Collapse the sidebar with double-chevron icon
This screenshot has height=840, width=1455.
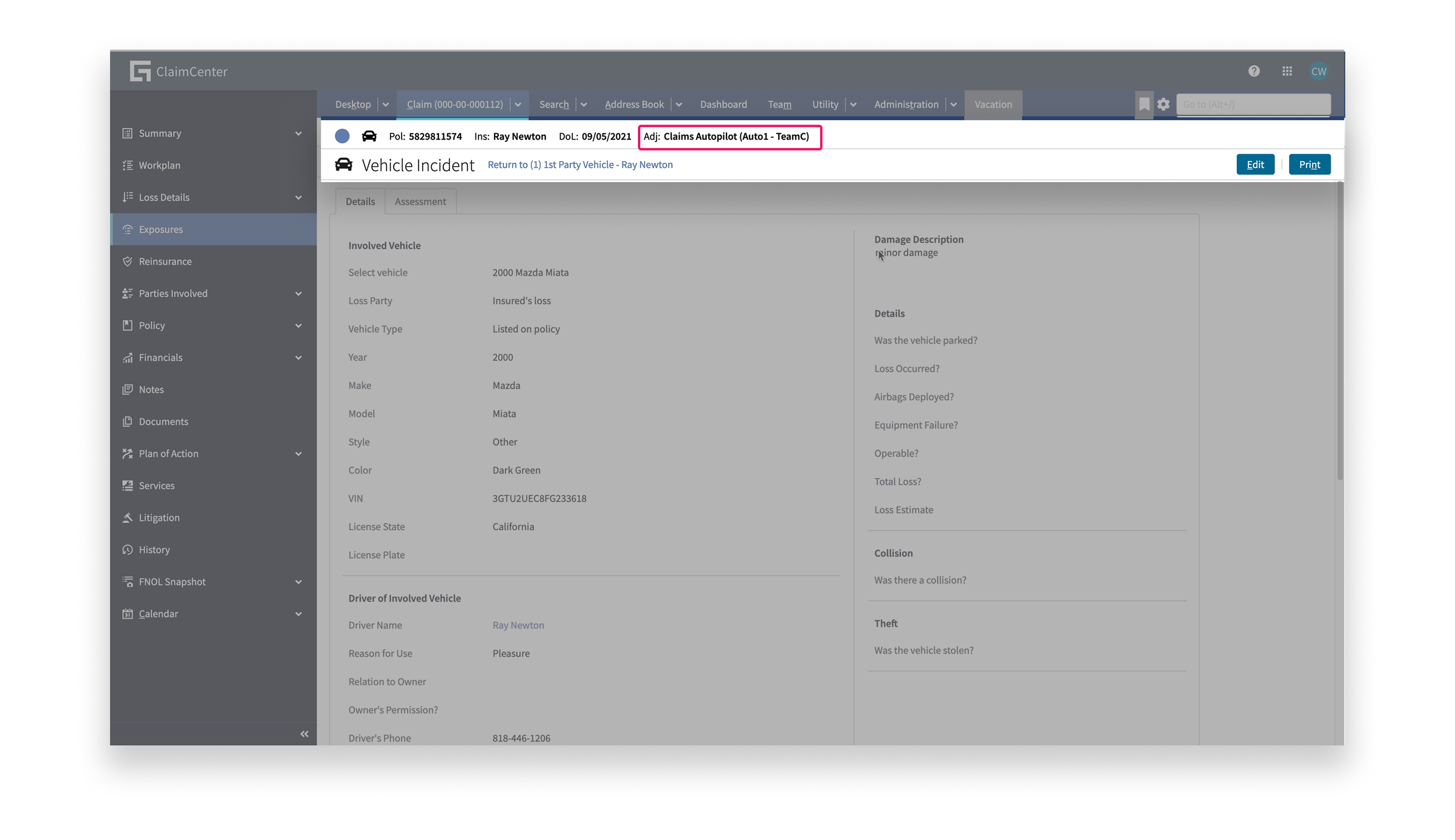pyautogui.click(x=304, y=734)
